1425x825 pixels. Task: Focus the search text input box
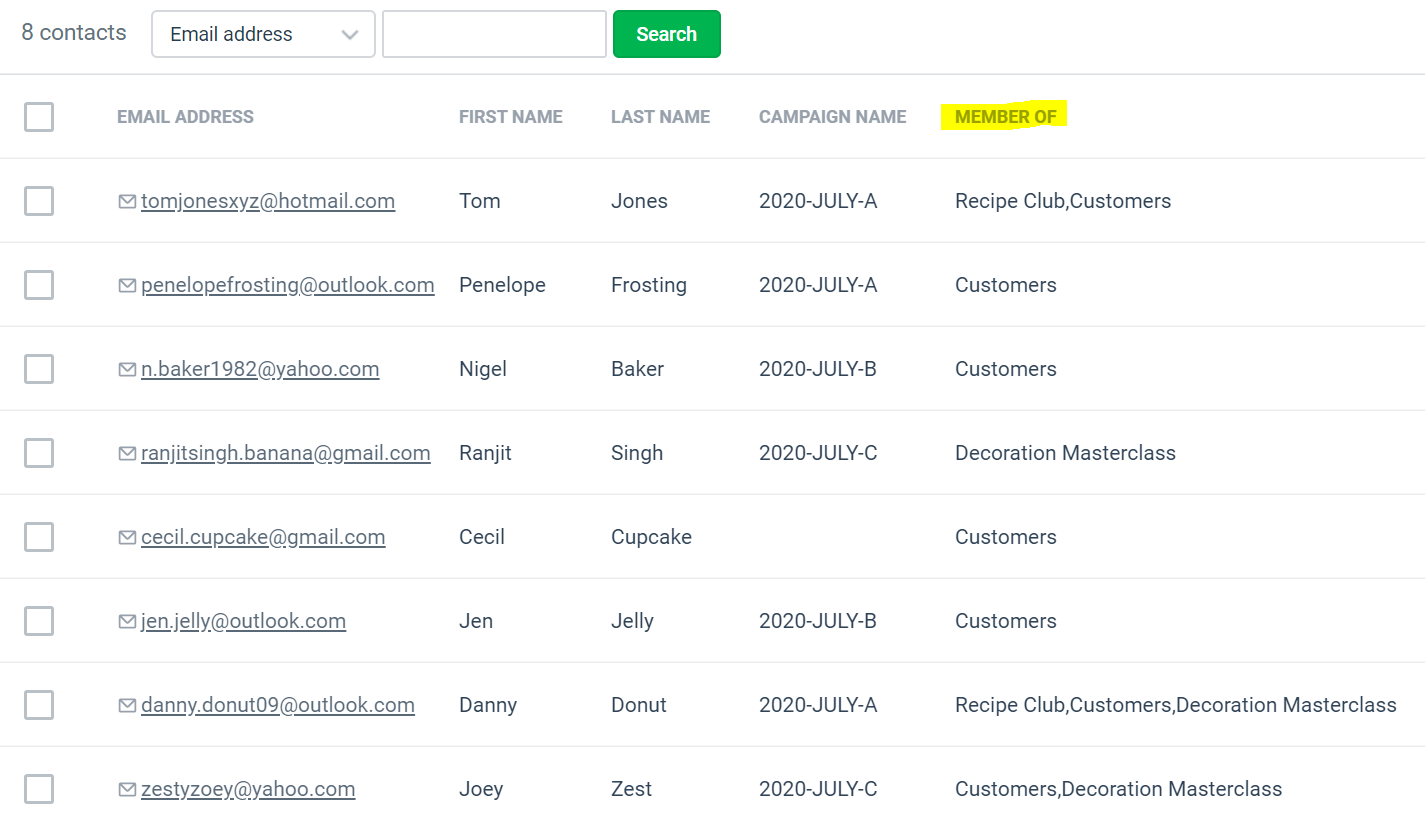pos(494,34)
